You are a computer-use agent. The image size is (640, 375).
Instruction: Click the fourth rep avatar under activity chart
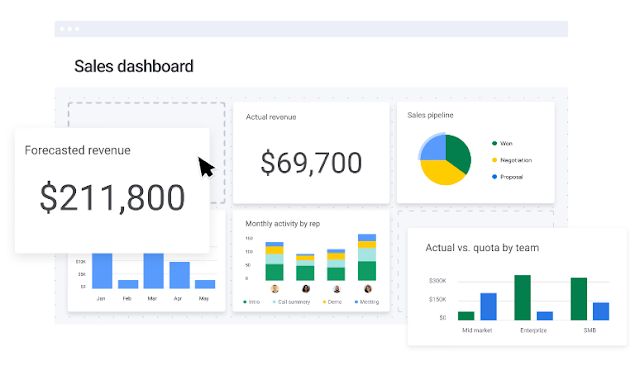[368, 289]
